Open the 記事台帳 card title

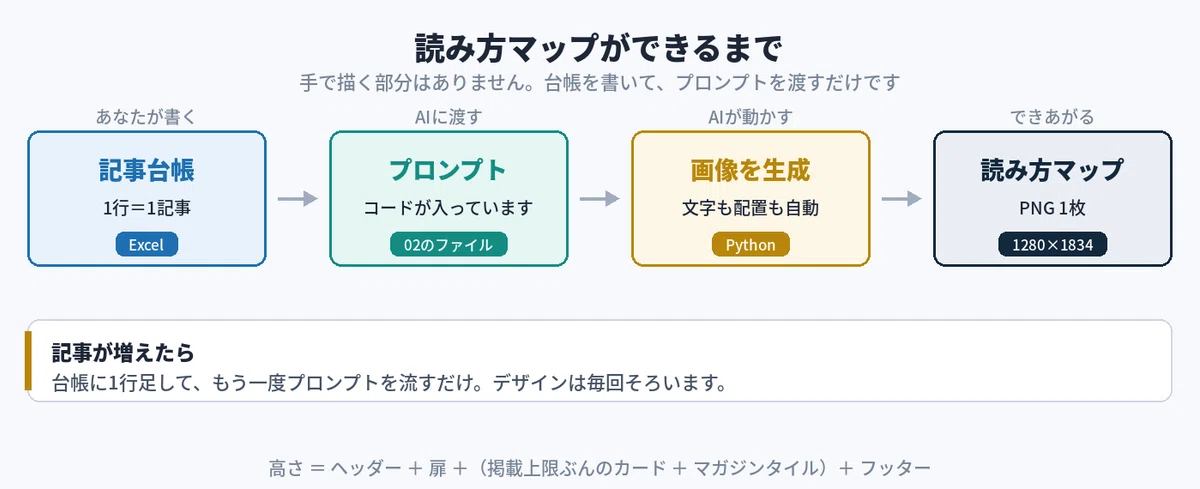(147, 170)
